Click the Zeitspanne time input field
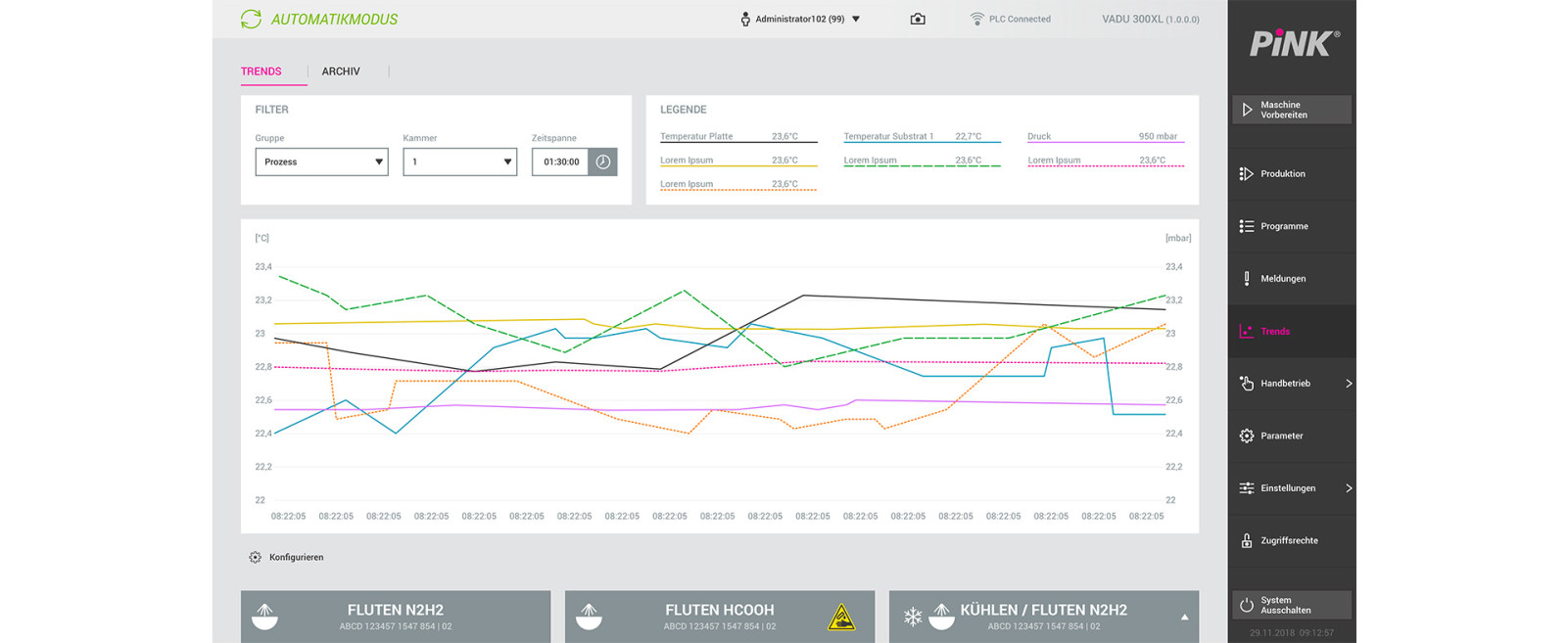 (x=560, y=161)
